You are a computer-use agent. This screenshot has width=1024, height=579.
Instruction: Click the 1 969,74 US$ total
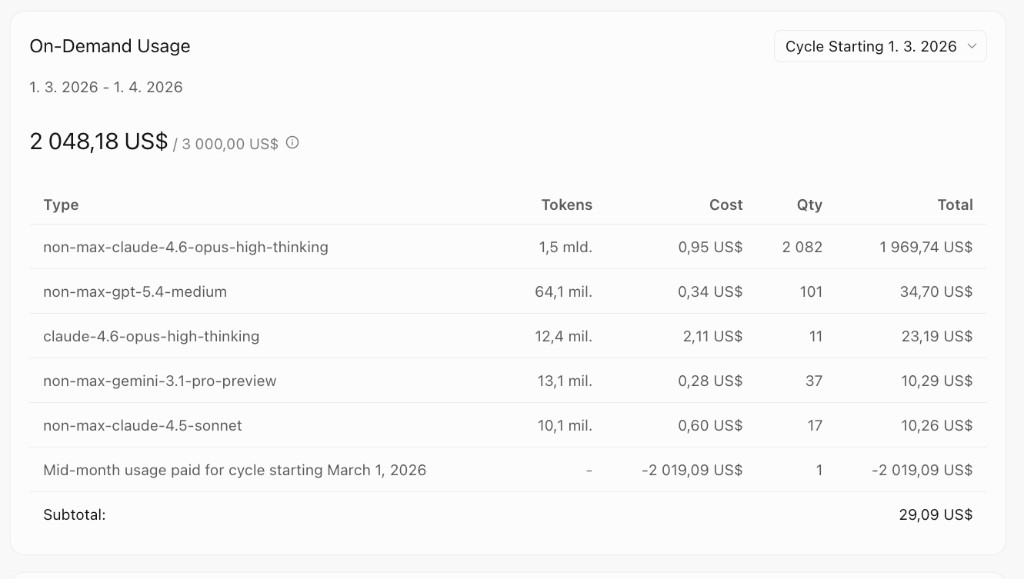point(925,247)
